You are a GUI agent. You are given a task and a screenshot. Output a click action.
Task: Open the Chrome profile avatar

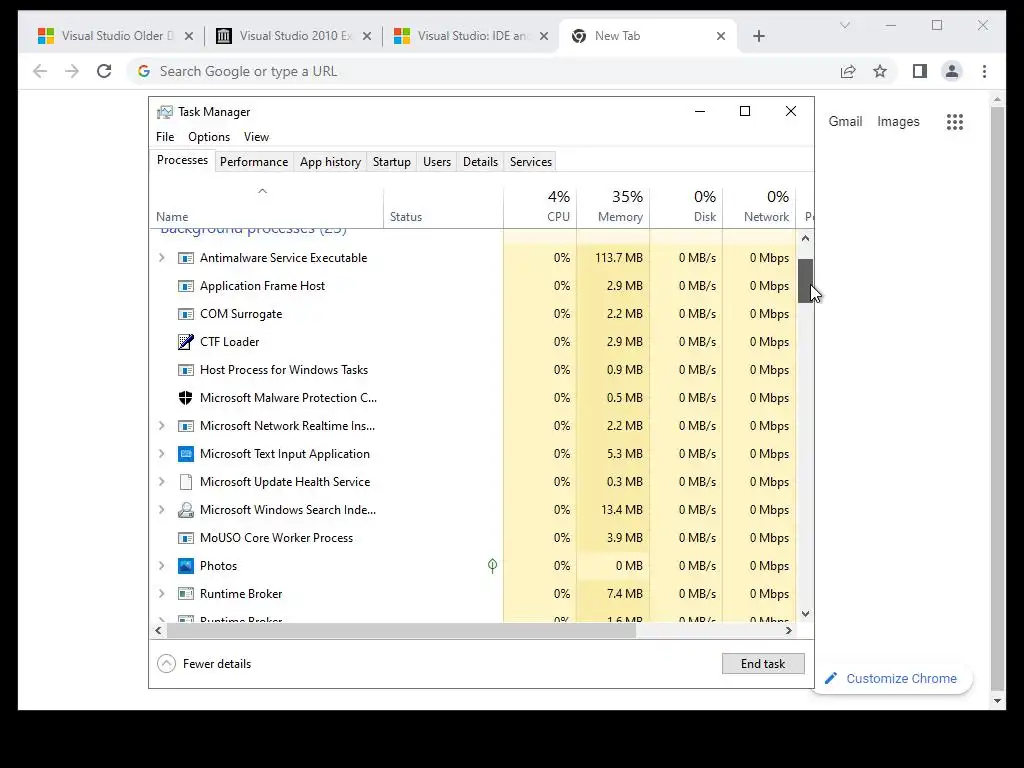click(x=952, y=71)
